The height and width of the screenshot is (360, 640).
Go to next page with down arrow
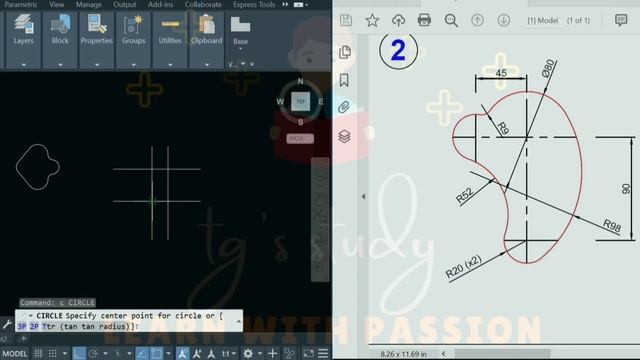pyautogui.click(x=504, y=20)
